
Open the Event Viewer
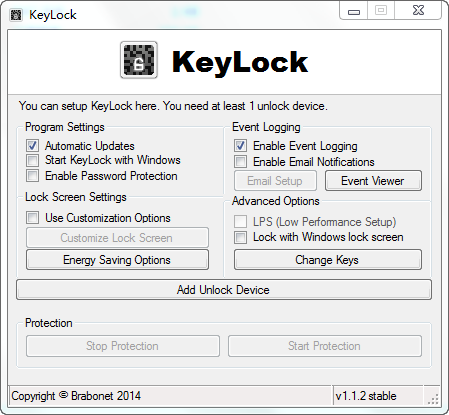[373, 181]
